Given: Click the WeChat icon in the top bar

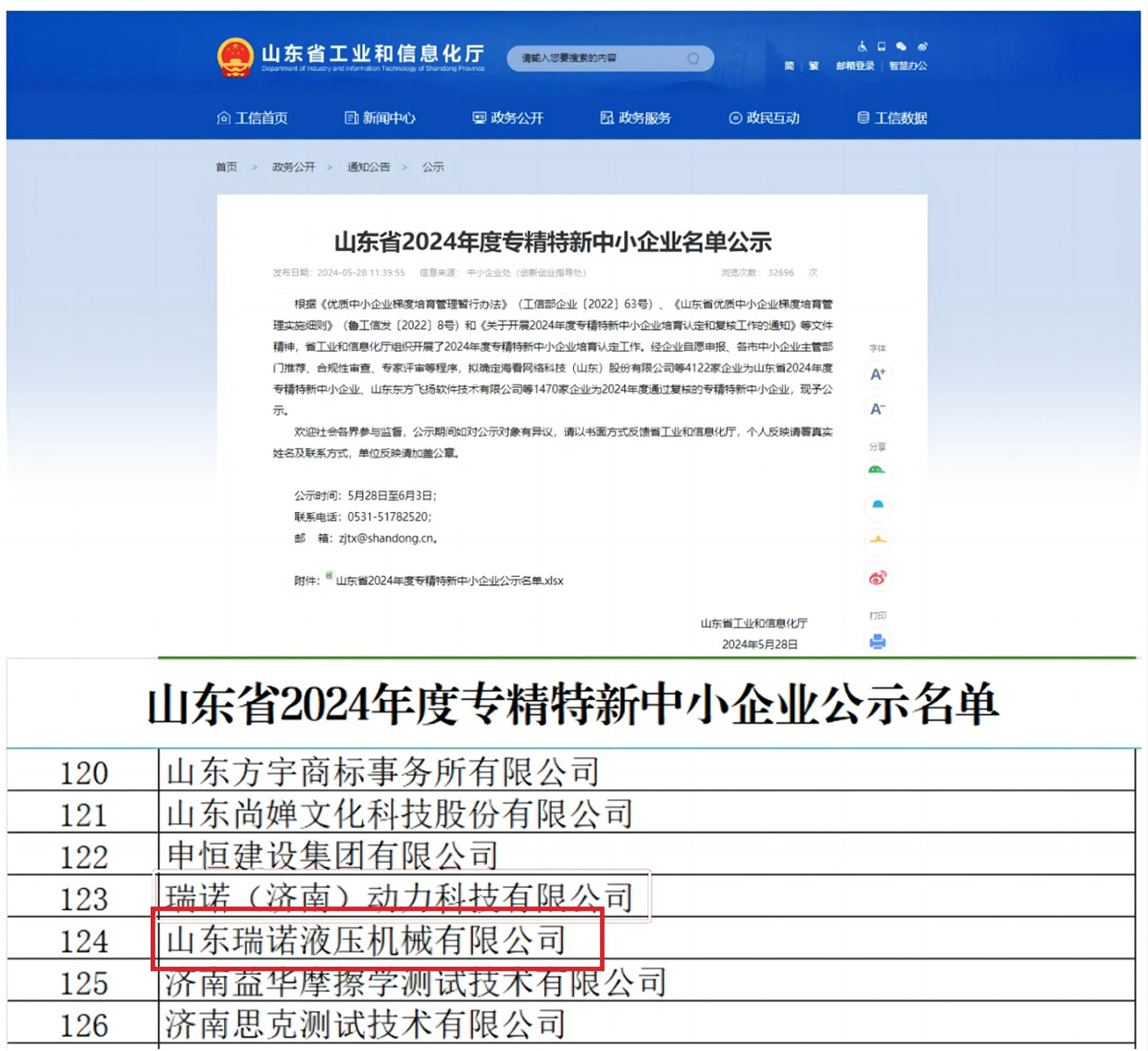Looking at the screenshot, I should click(902, 47).
